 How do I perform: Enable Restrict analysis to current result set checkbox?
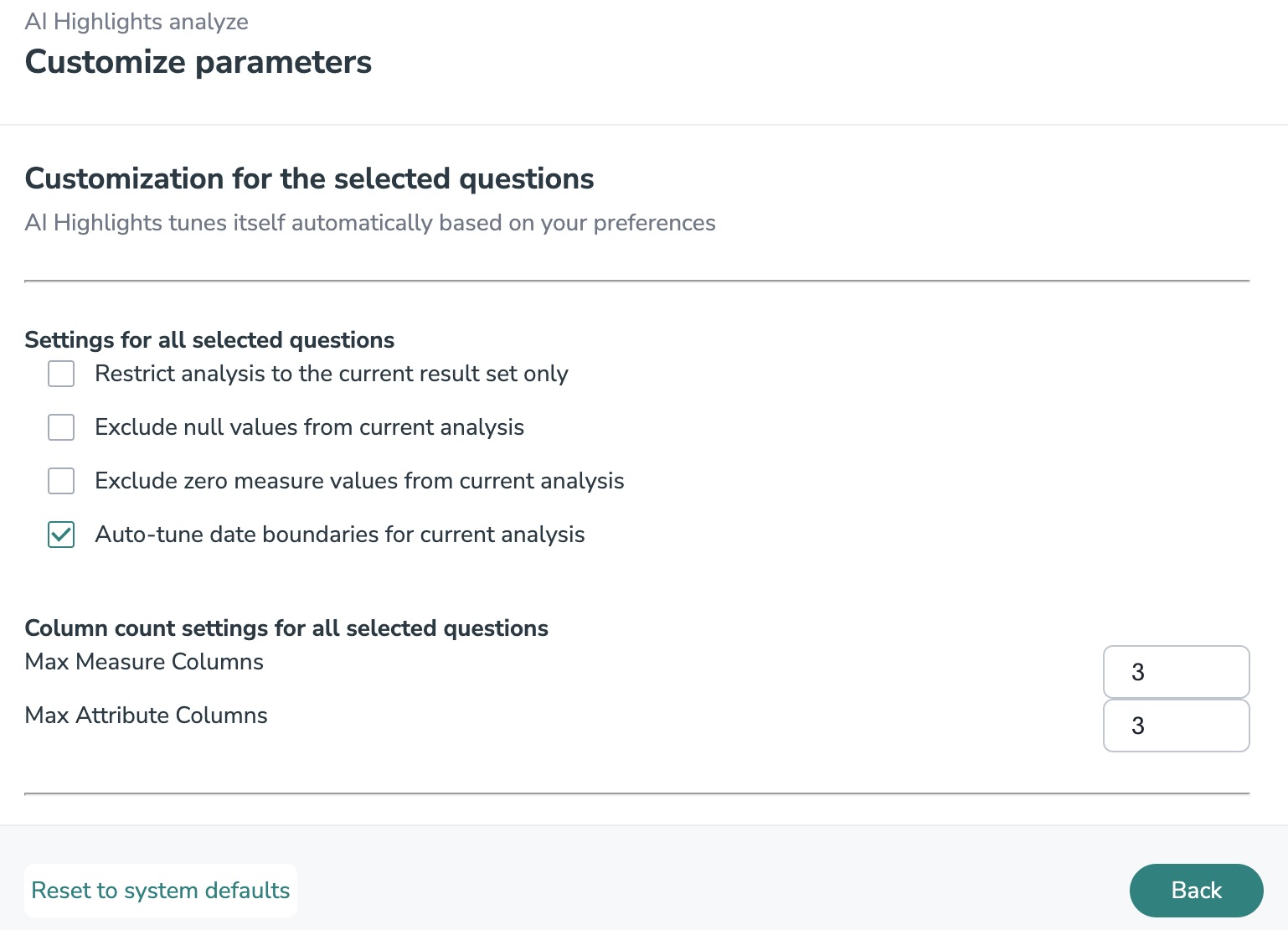pos(61,374)
